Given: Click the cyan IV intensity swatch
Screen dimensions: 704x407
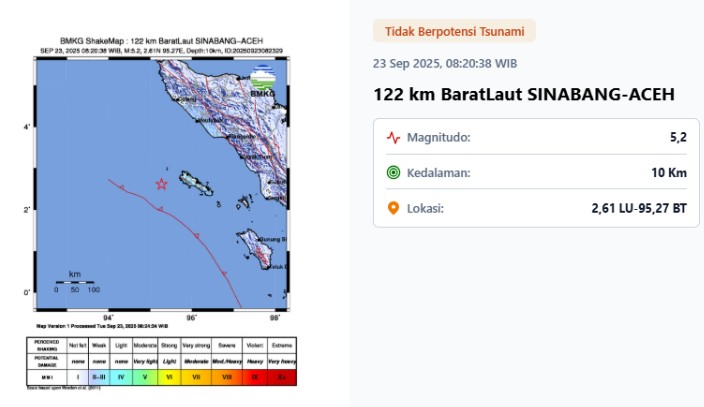Looking at the screenshot, I should coord(121,377).
